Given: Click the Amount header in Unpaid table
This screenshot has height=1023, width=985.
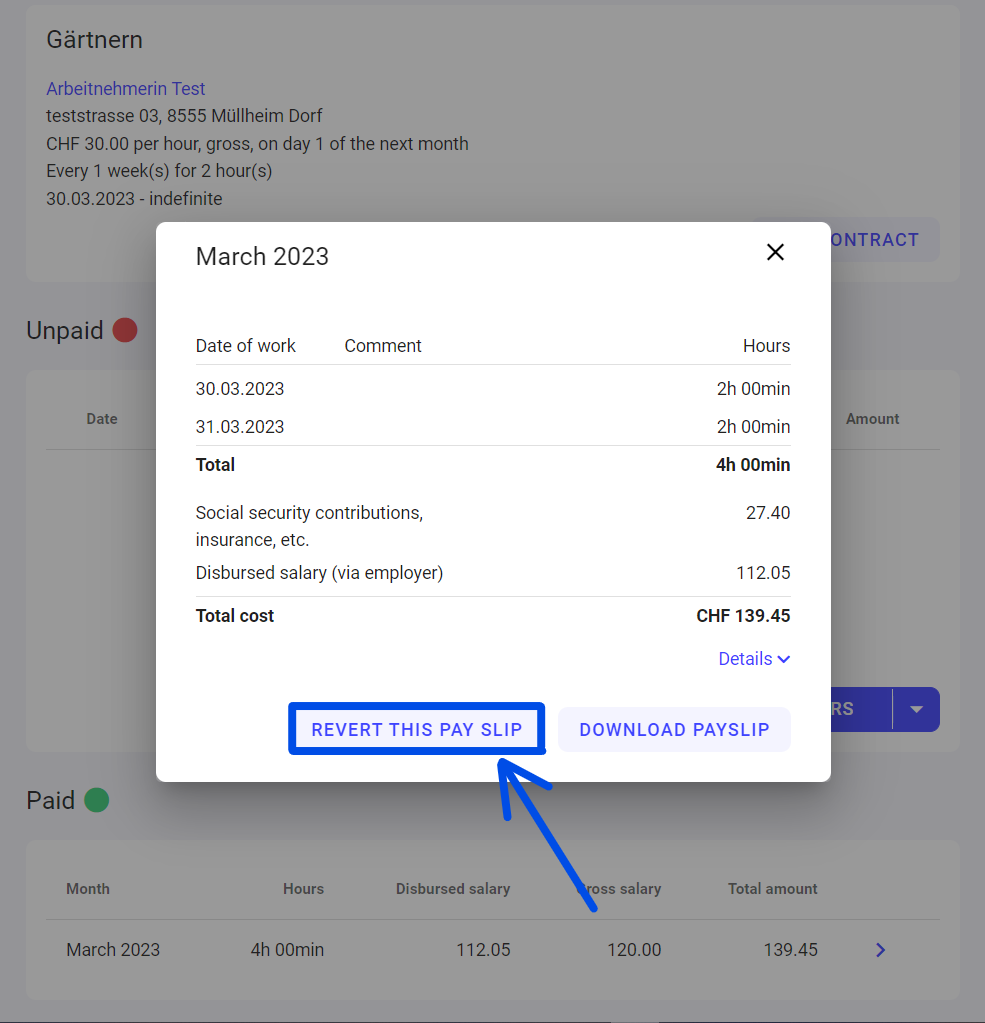Looking at the screenshot, I should click(872, 419).
